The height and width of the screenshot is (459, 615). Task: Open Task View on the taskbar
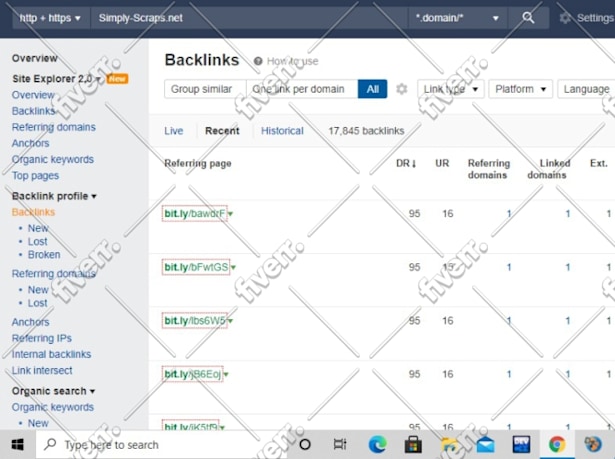339,444
